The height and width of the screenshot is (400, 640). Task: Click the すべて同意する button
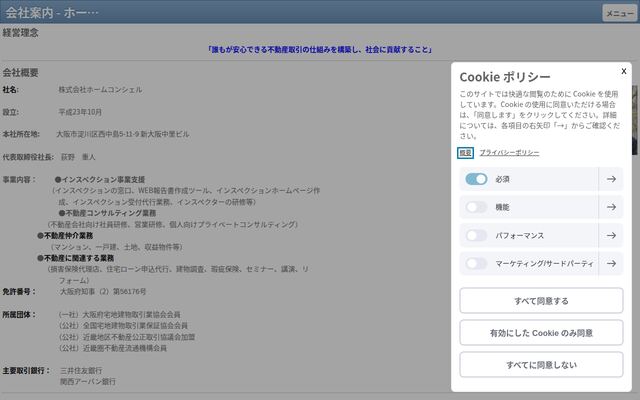pyautogui.click(x=541, y=301)
